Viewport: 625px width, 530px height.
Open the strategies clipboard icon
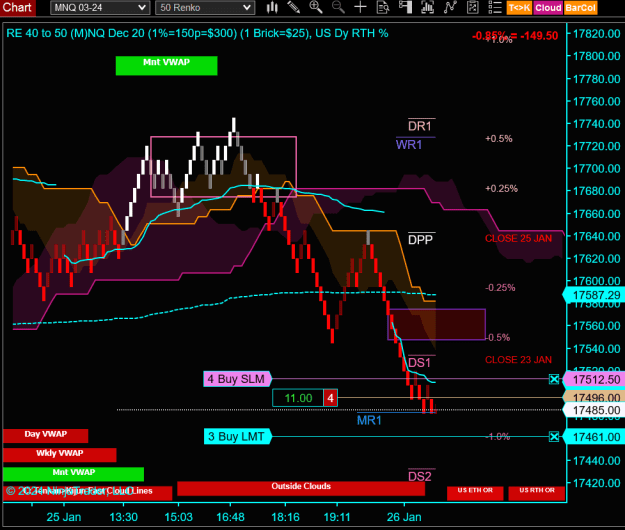click(x=472, y=7)
